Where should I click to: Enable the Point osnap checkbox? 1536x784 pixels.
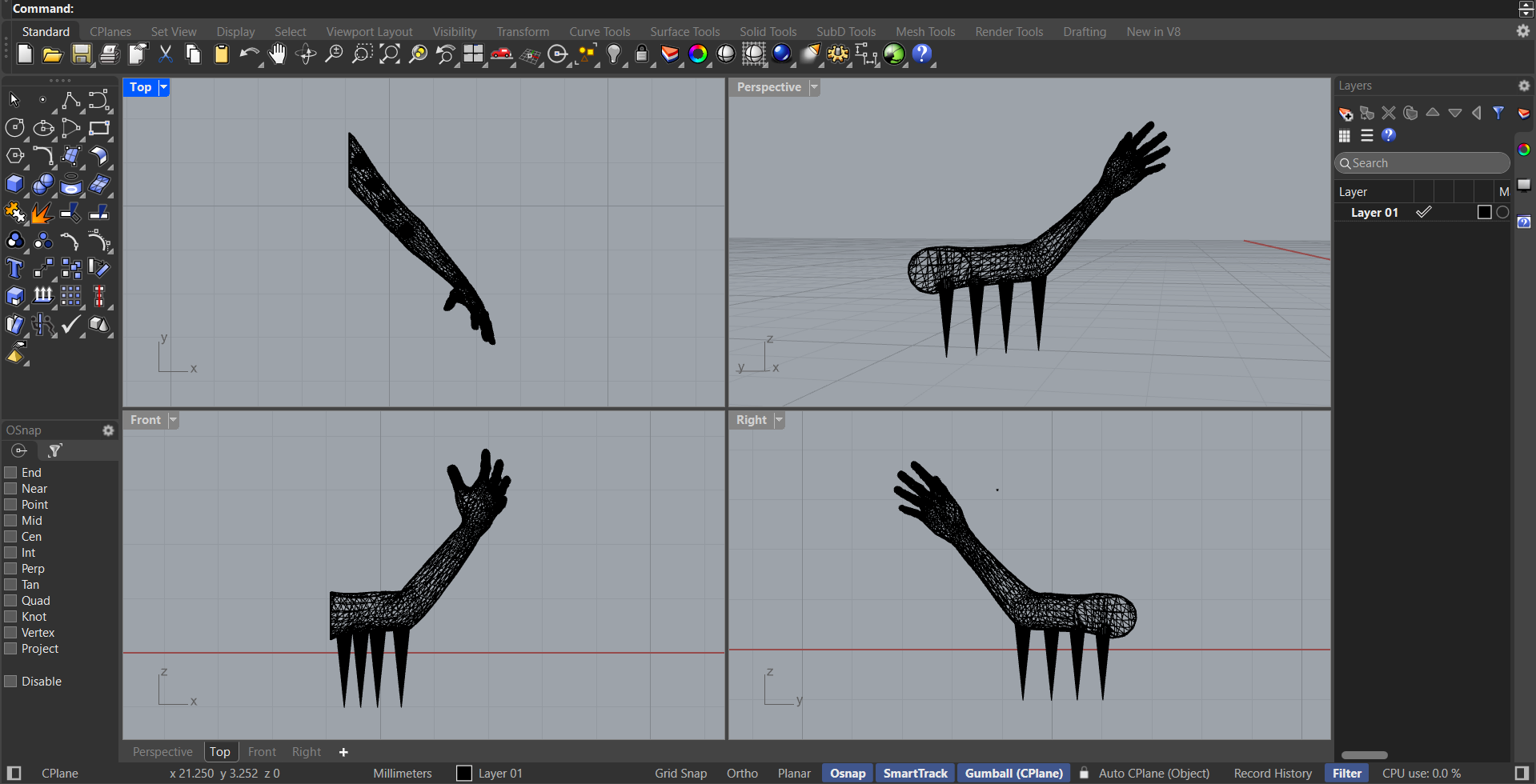tap(10, 505)
